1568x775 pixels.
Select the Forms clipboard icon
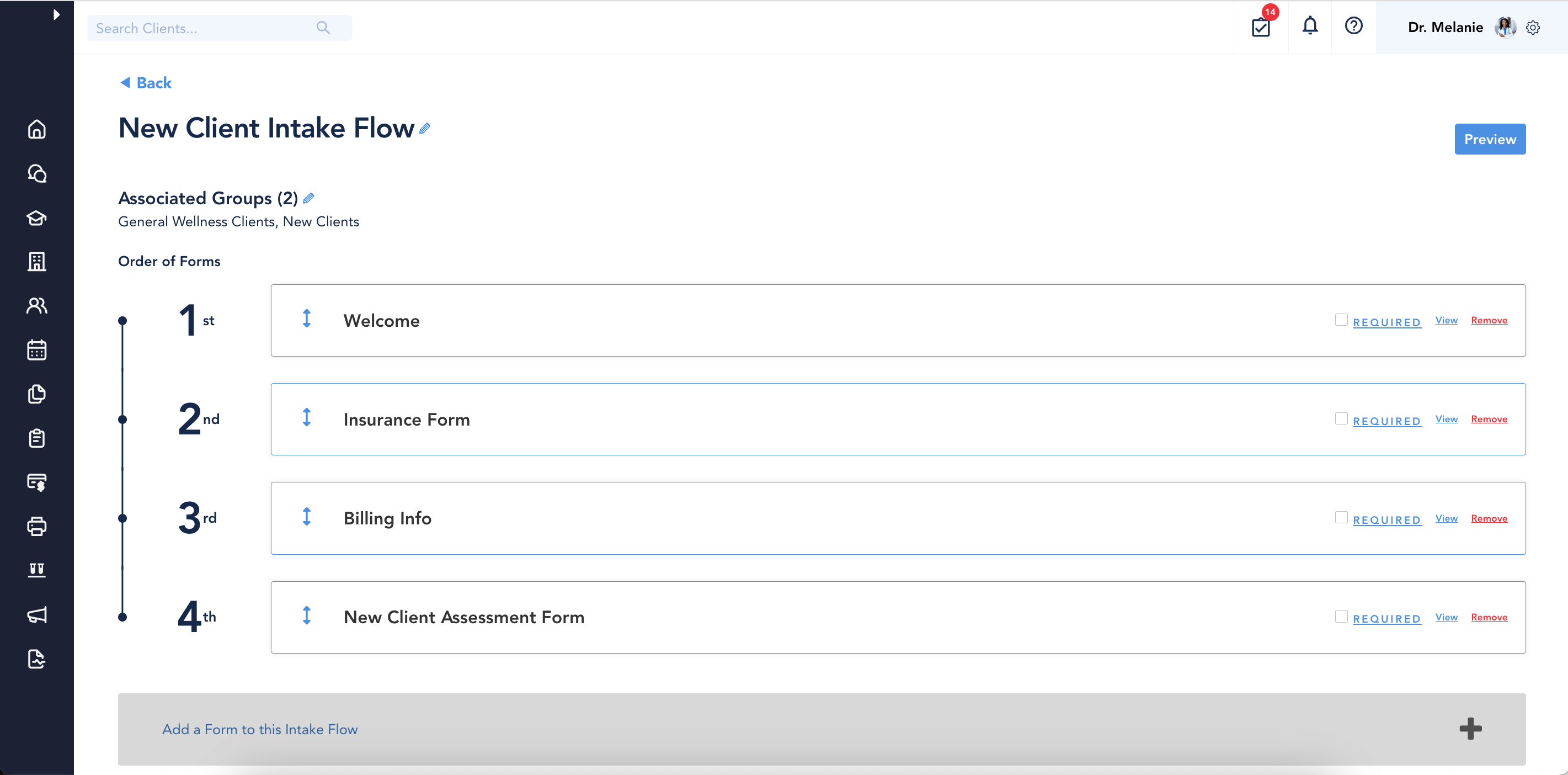pyautogui.click(x=36, y=438)
